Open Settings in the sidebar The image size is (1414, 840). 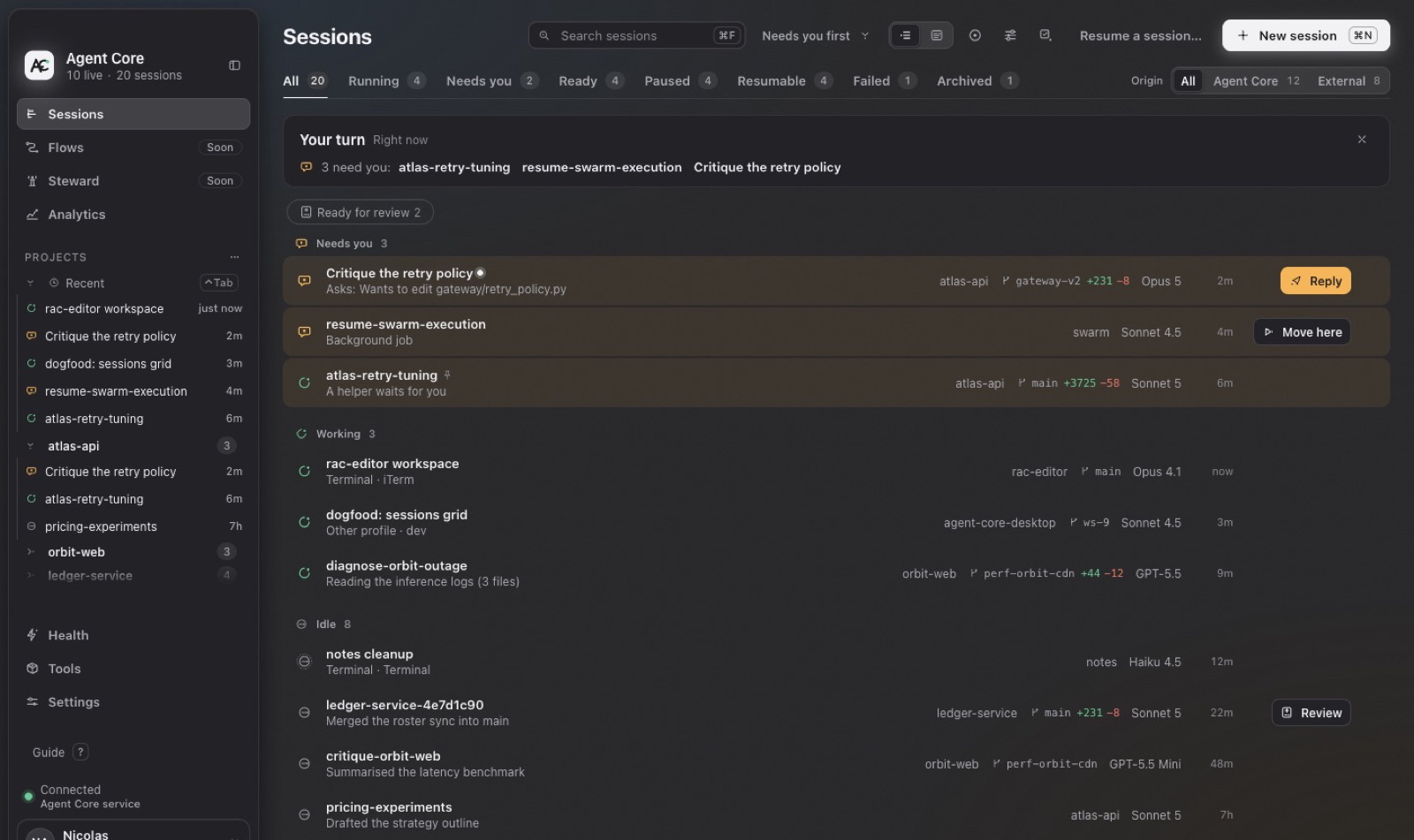[133, 702]
